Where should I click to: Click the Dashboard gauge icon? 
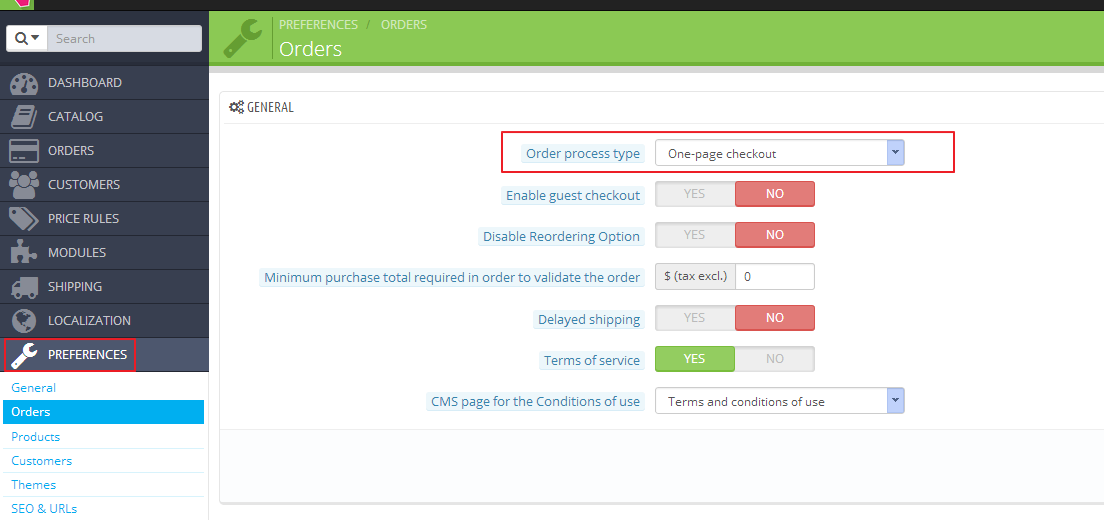point(24,83)
